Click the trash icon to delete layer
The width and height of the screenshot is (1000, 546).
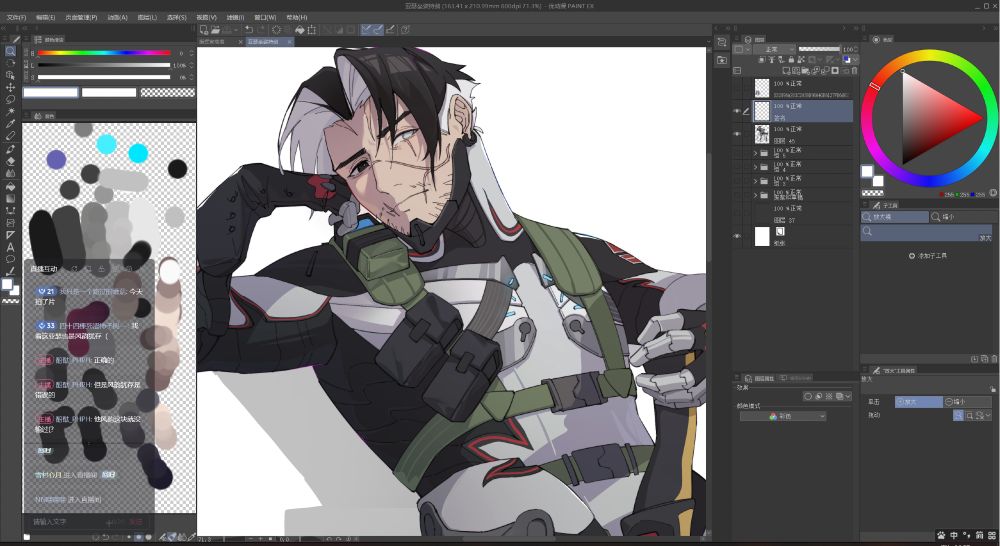point(854,71)
